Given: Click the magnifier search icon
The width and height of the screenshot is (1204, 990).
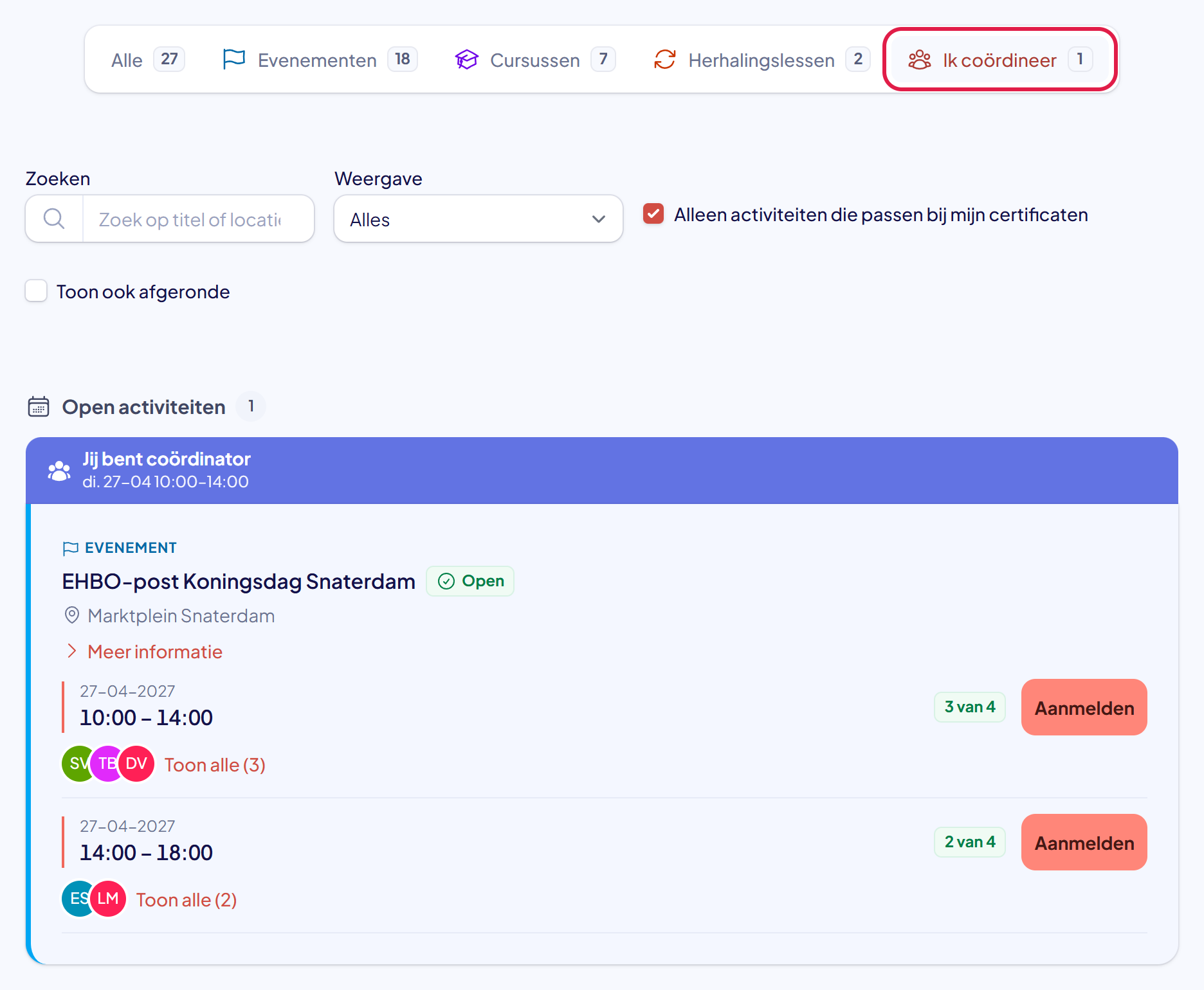Looking at the screenshot, I should 54,219.
